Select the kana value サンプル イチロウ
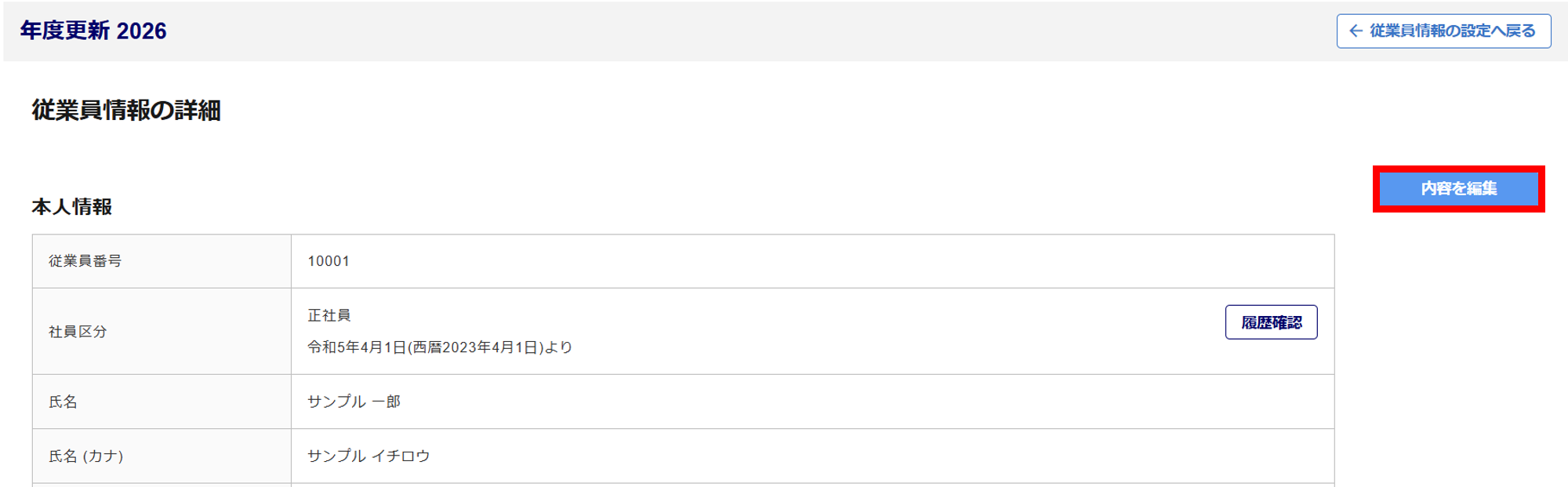This screenshot has width=1568, height=487. coord(368,456)
